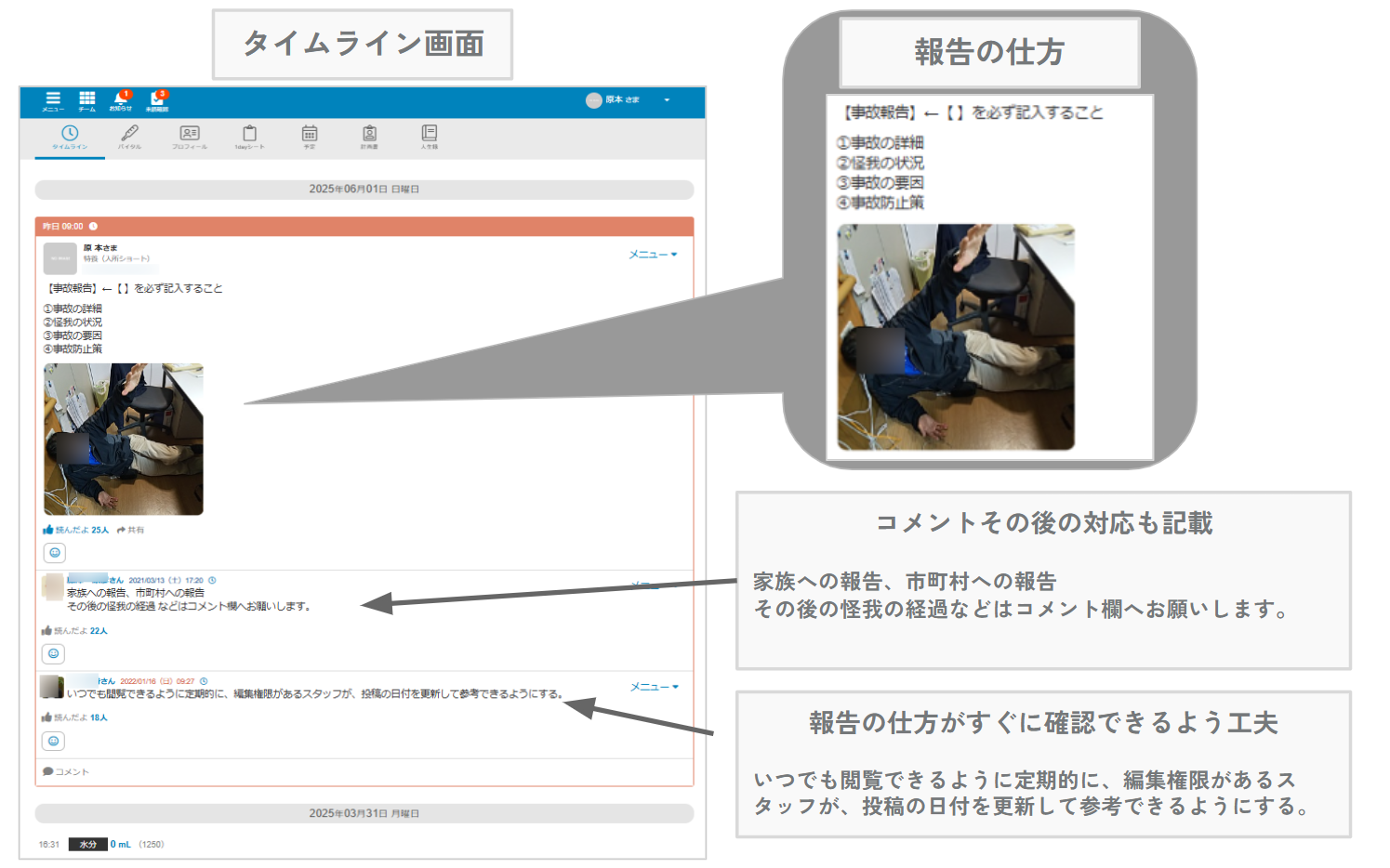Expand メニュー dropdown on the 2022/01/16 comment
This screenshot has height=868, width=1390.
pyautogui.click(x=655, y=687)
